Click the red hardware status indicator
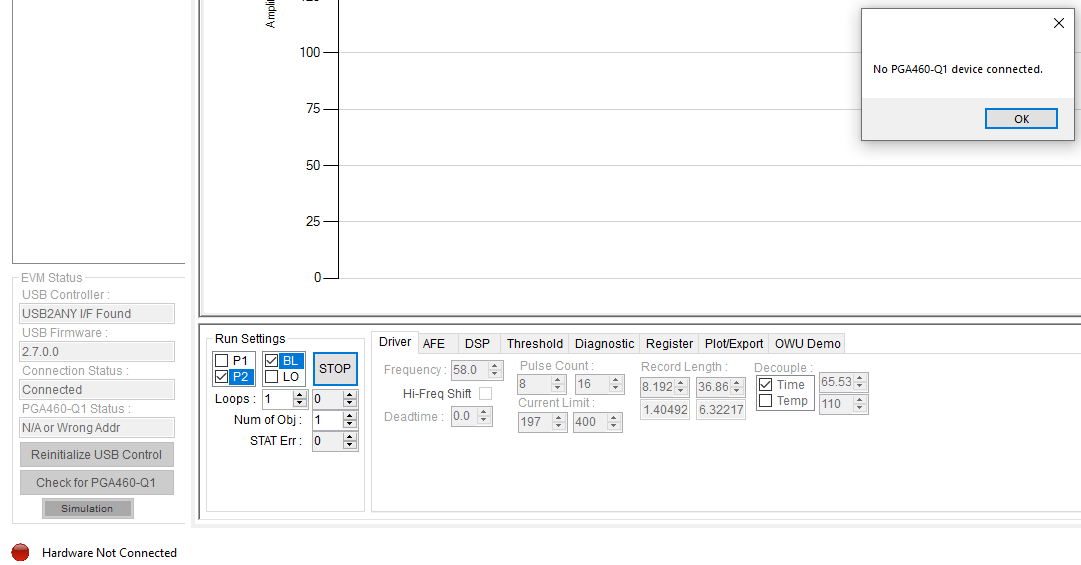Image resolution: width=1081 pixels, height=565 pixels. 21,552
